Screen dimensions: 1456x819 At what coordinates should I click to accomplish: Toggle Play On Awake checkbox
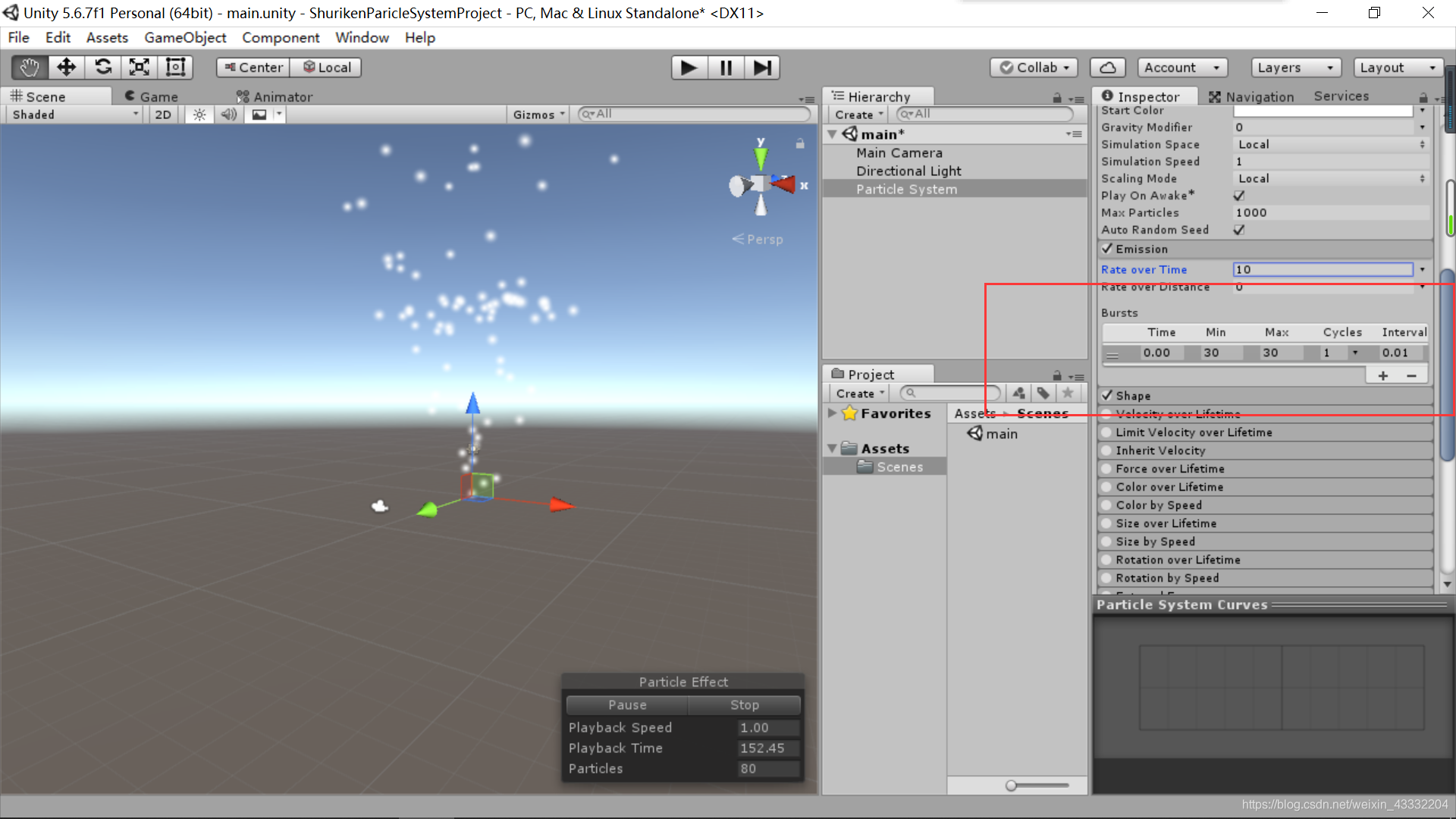pyautogui.click(x=1239, y=196)
